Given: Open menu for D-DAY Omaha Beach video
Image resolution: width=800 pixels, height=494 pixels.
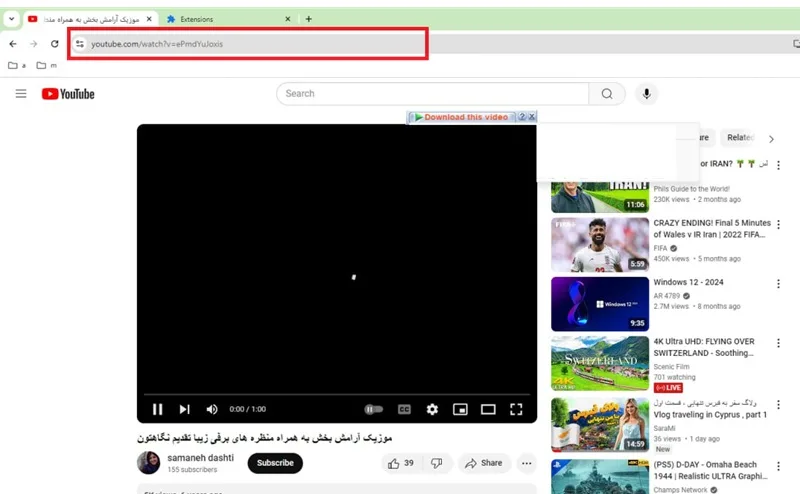Looking at the screenshot, I should click(779, 466).
